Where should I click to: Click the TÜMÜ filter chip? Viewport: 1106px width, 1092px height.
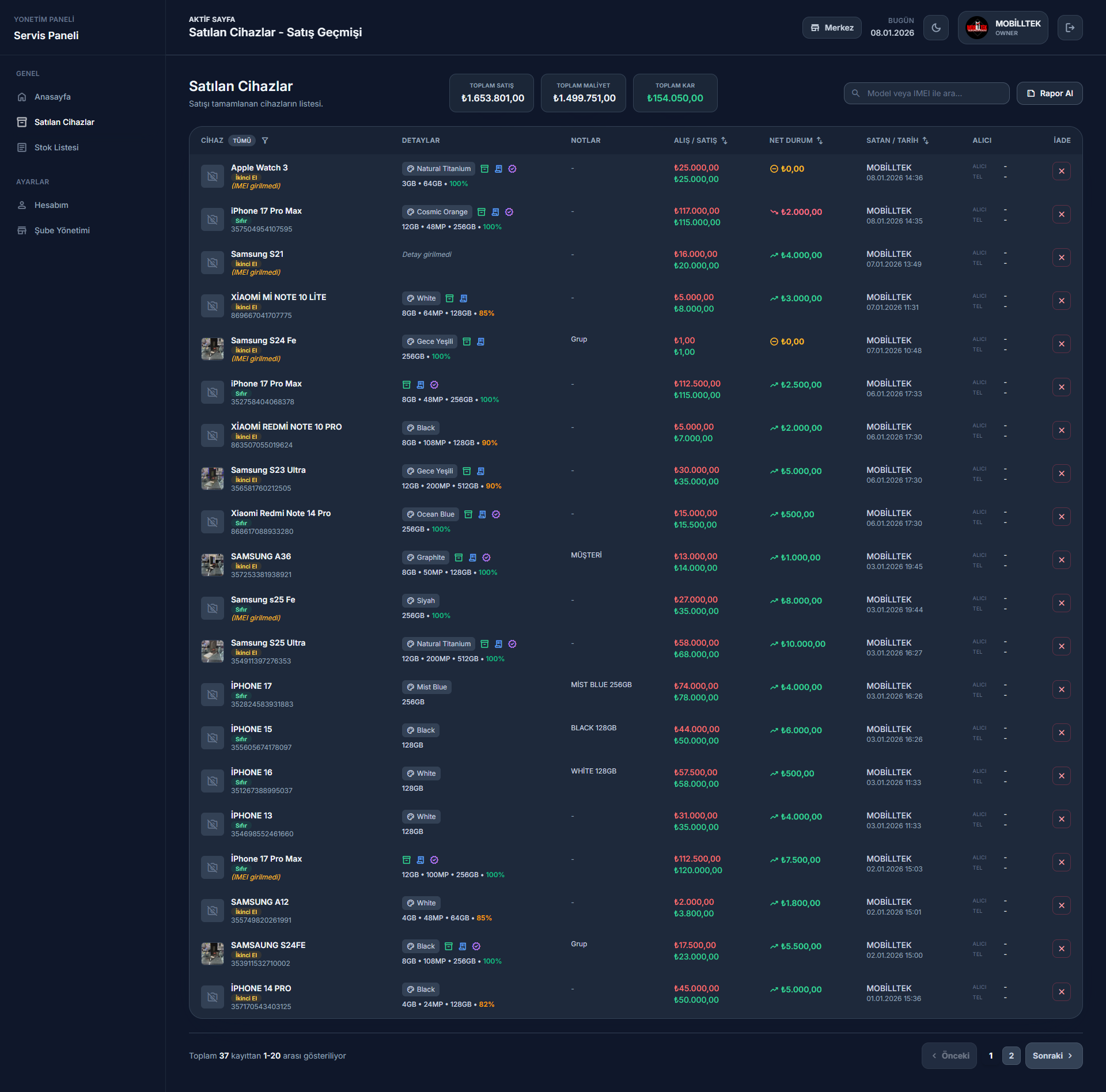coord(242,141)
